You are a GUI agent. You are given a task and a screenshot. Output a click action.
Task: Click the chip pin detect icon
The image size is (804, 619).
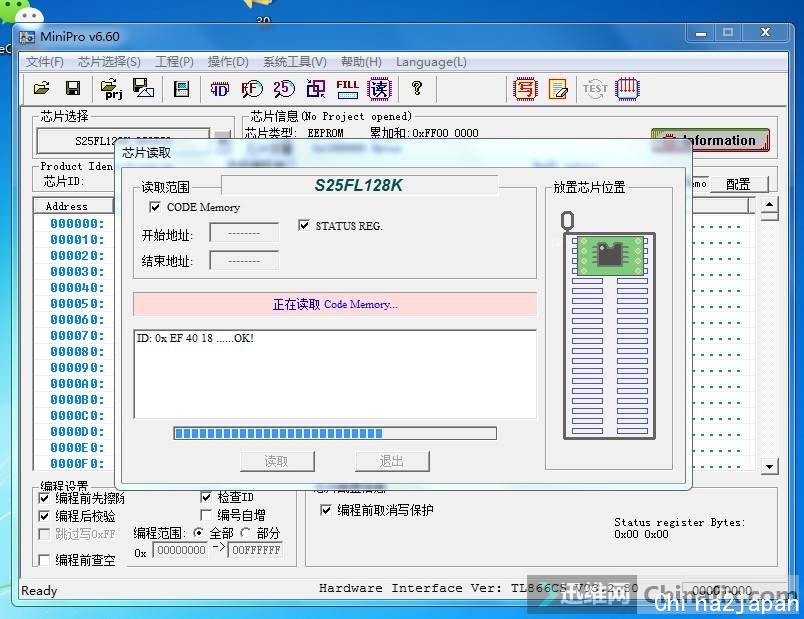[x=627, y=88]
